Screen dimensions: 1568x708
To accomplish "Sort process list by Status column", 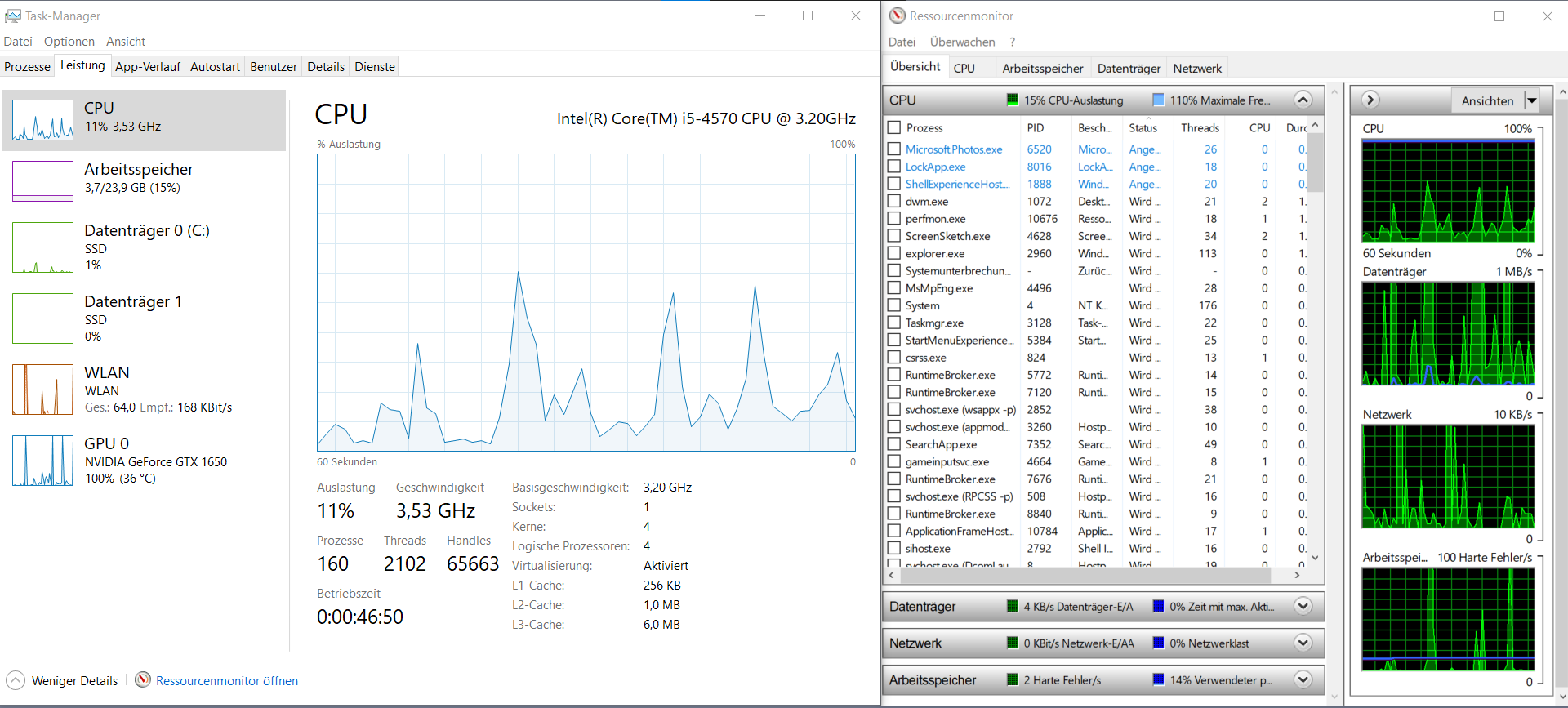I will point(1143,127).
